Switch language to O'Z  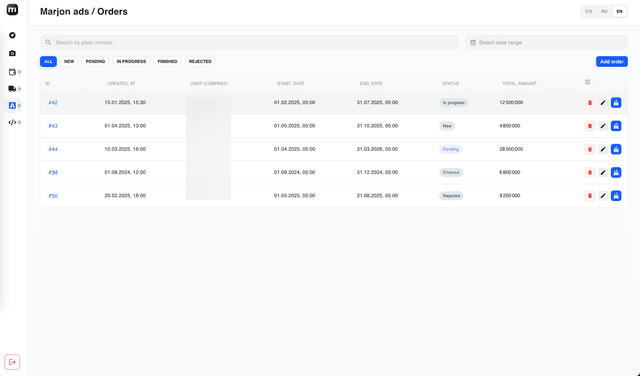pos(589,11)
